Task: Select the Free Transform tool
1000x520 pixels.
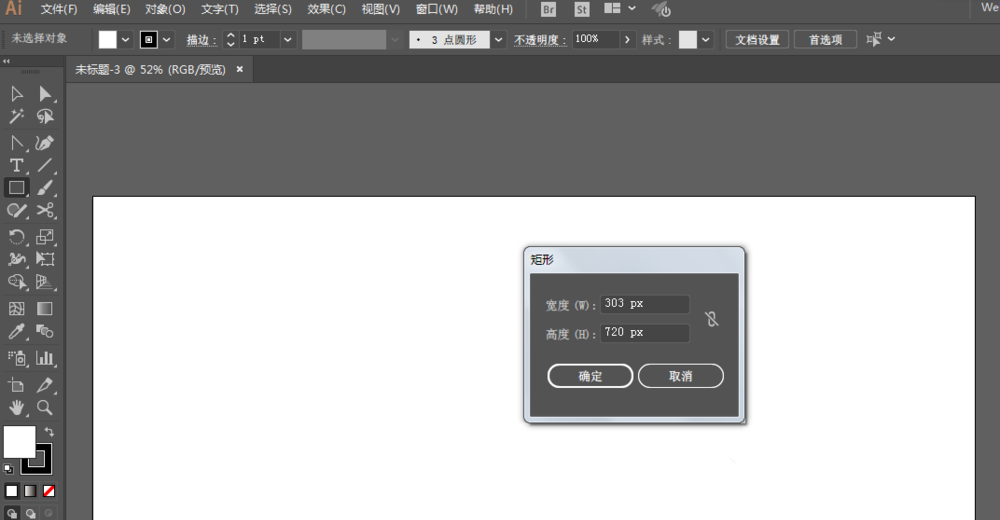Action: click(x=45, y=259)
